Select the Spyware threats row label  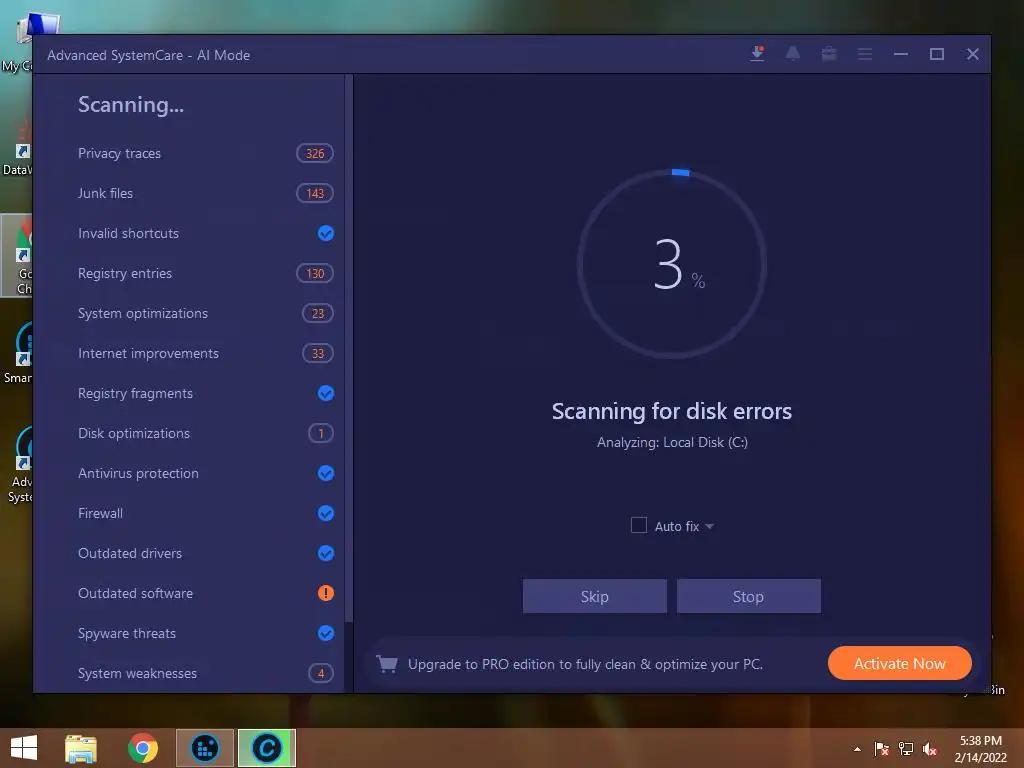[127, 633]
